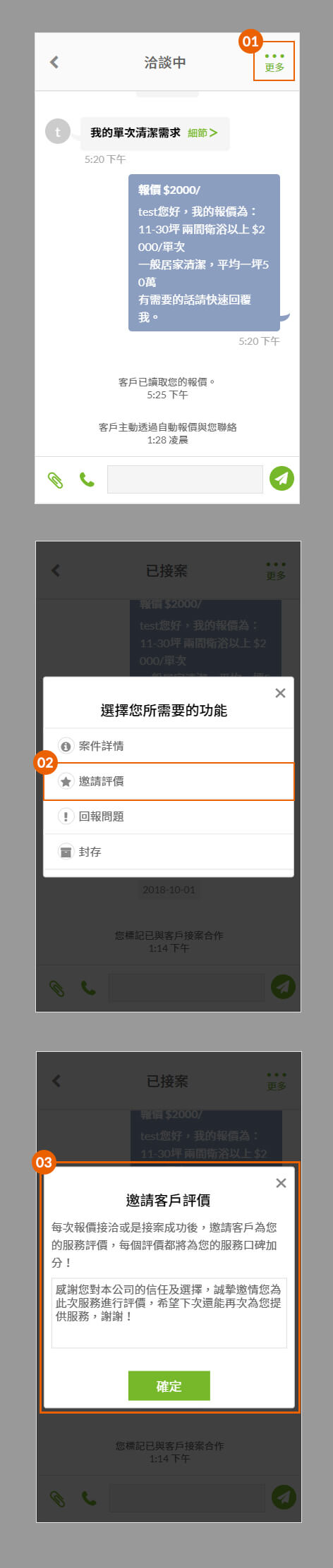333x1568 pixels.
Task: Click the paperclip attachment icon in the 洽談中 chat
Action: coord(55,480)
